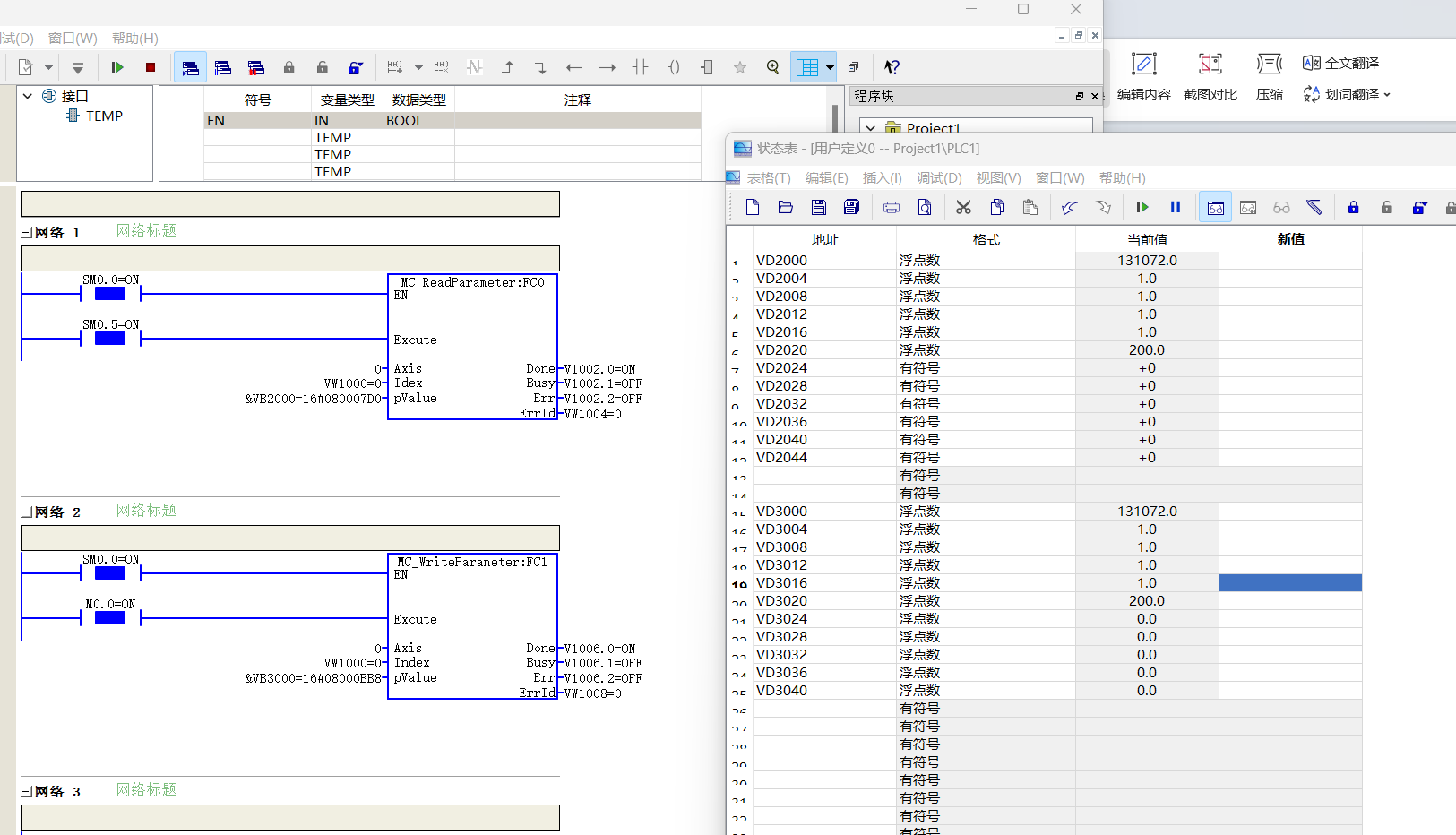Click the branch up arrow icon
The width and height of the screenshot is (1456, 835).
tap(508, 67)
